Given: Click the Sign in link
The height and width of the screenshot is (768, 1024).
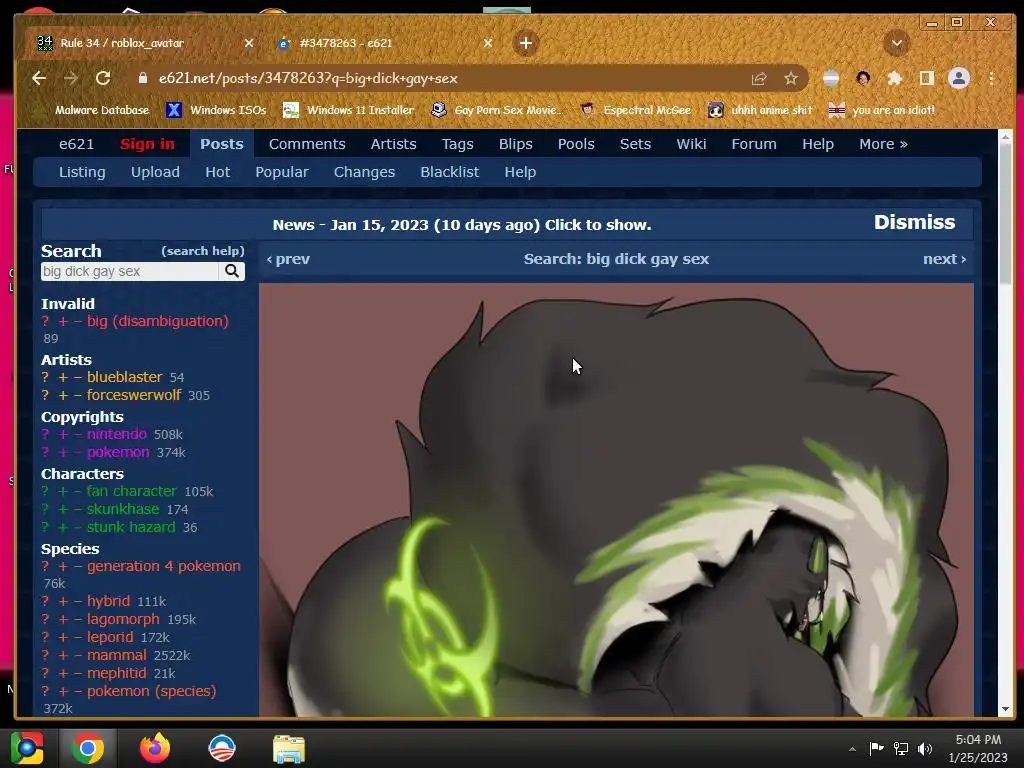Looking at the screenshot, I should click(147, 144).
